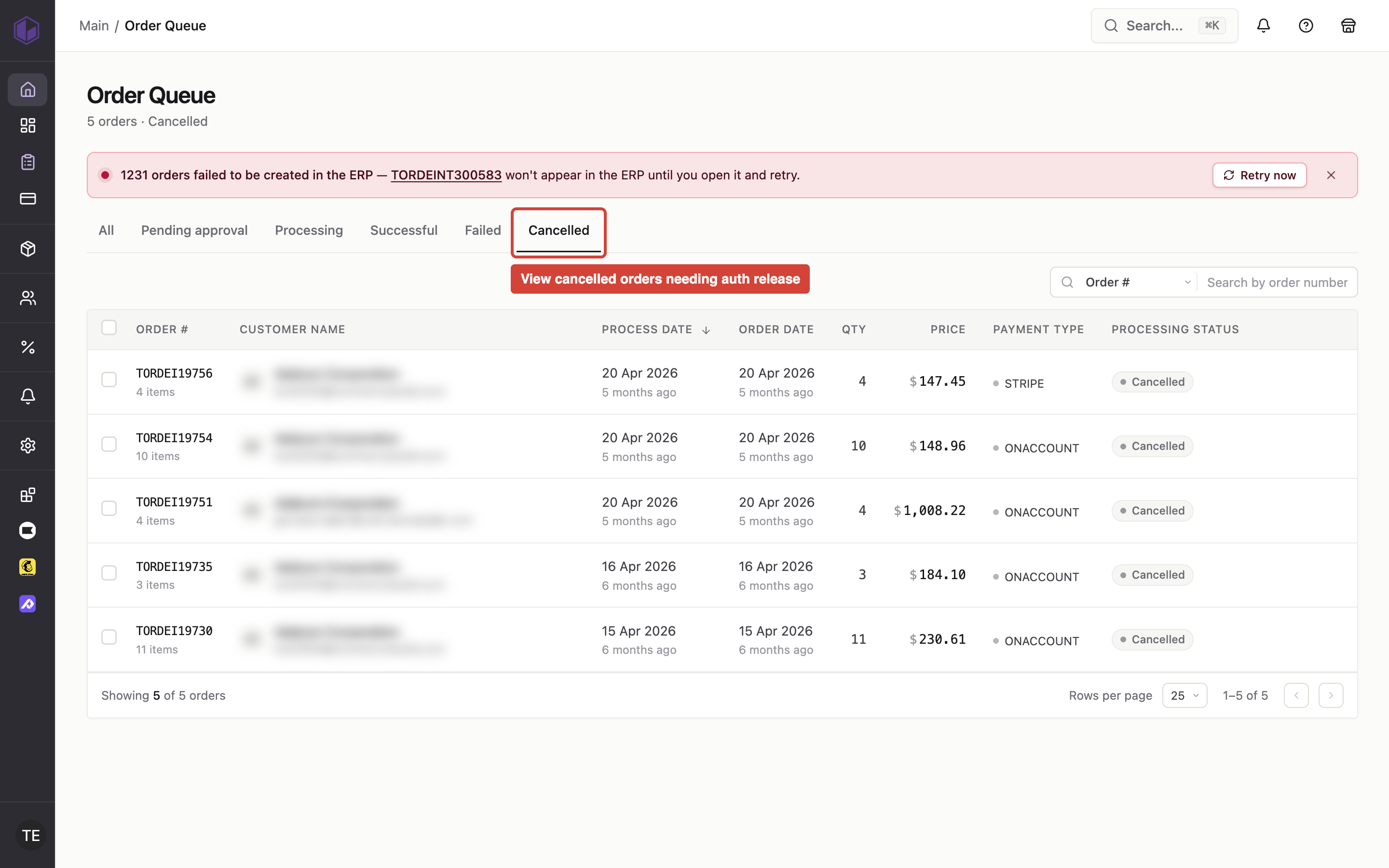Open the settings gear icon in sidebar
Viewport: 1389px width, 868px height.
[27, 446]
